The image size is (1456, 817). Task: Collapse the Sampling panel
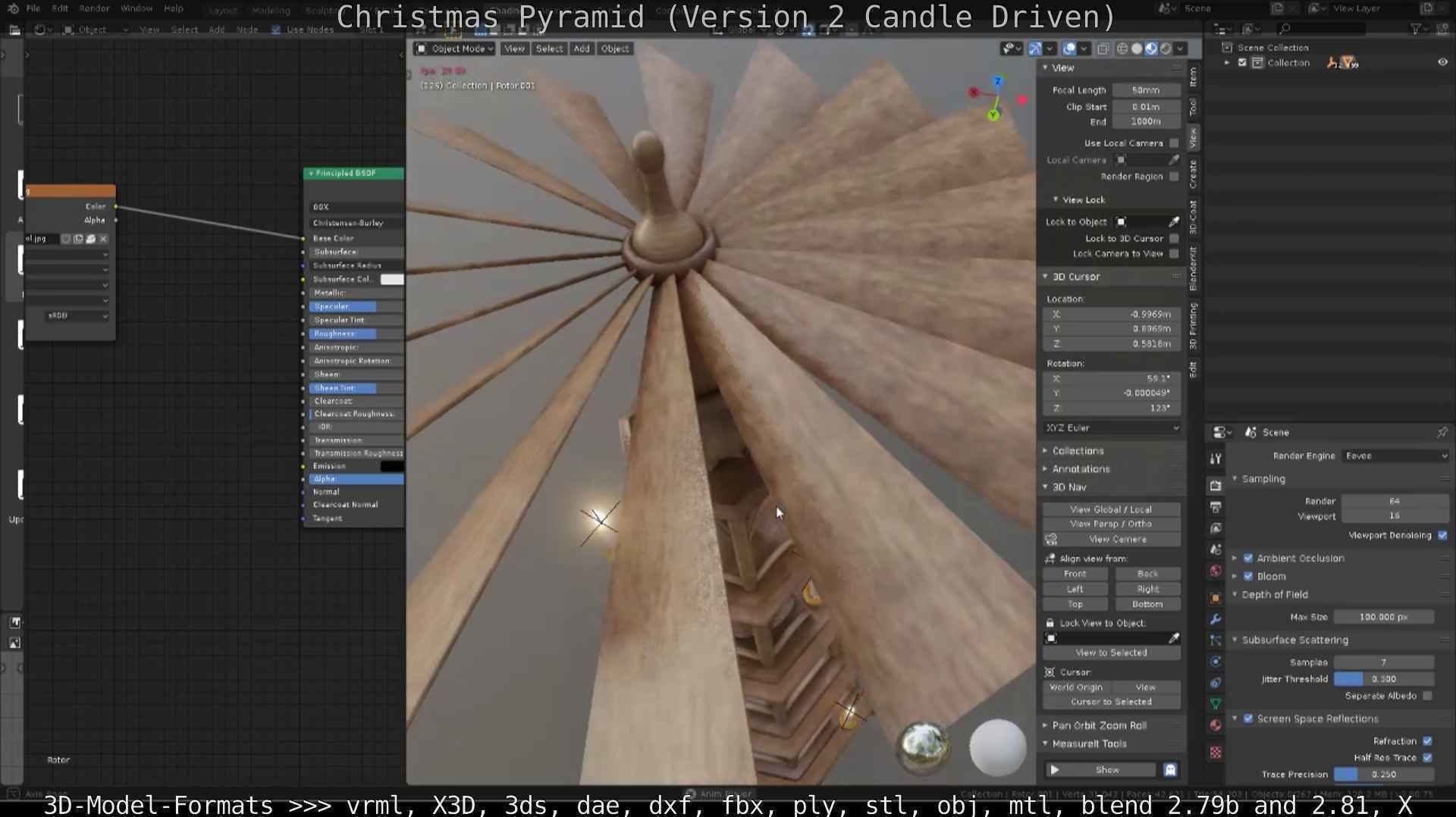coord(1235,479)
